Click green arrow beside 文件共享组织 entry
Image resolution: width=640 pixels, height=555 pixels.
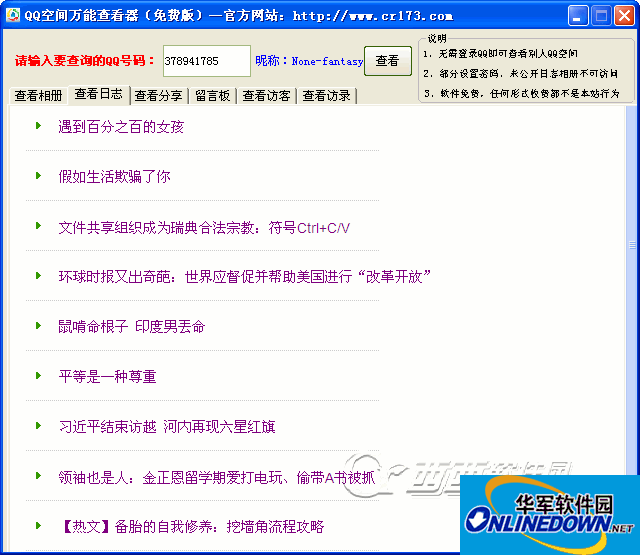coord(38,226)
